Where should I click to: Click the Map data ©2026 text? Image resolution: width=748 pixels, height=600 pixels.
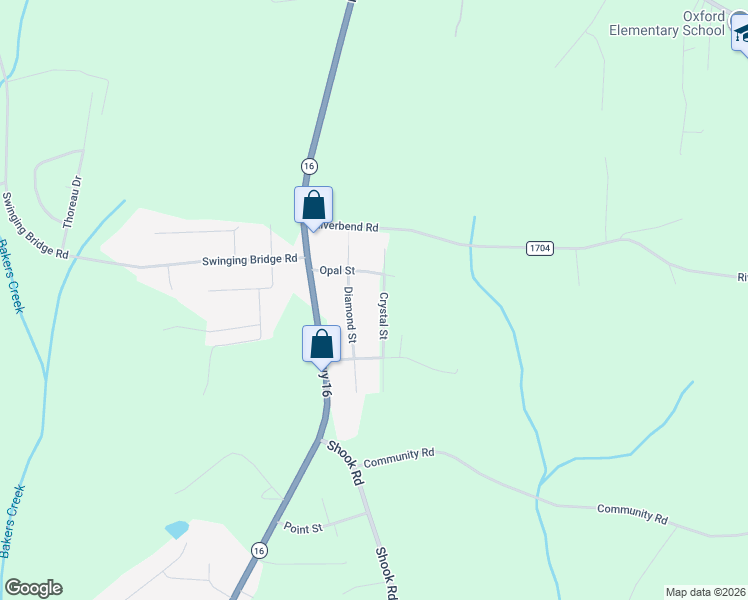[x=706, y=592]
